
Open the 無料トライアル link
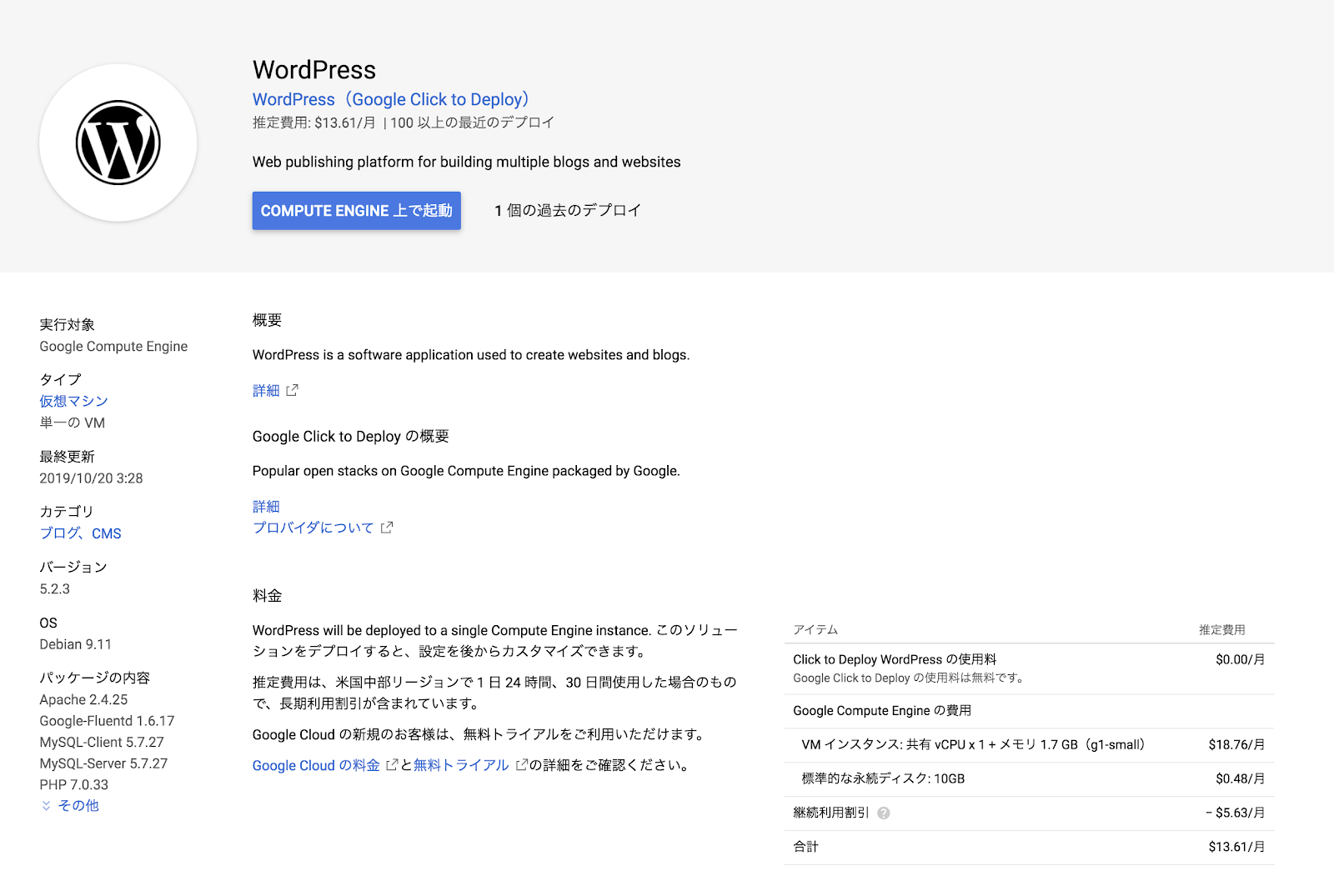[x=461, y=765]
